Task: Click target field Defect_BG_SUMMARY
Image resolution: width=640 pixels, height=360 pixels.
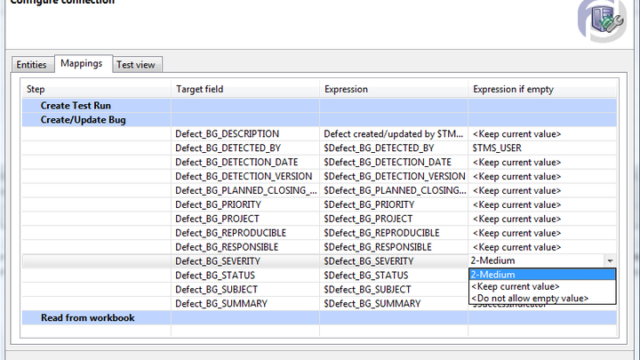Action: [222, 304]
